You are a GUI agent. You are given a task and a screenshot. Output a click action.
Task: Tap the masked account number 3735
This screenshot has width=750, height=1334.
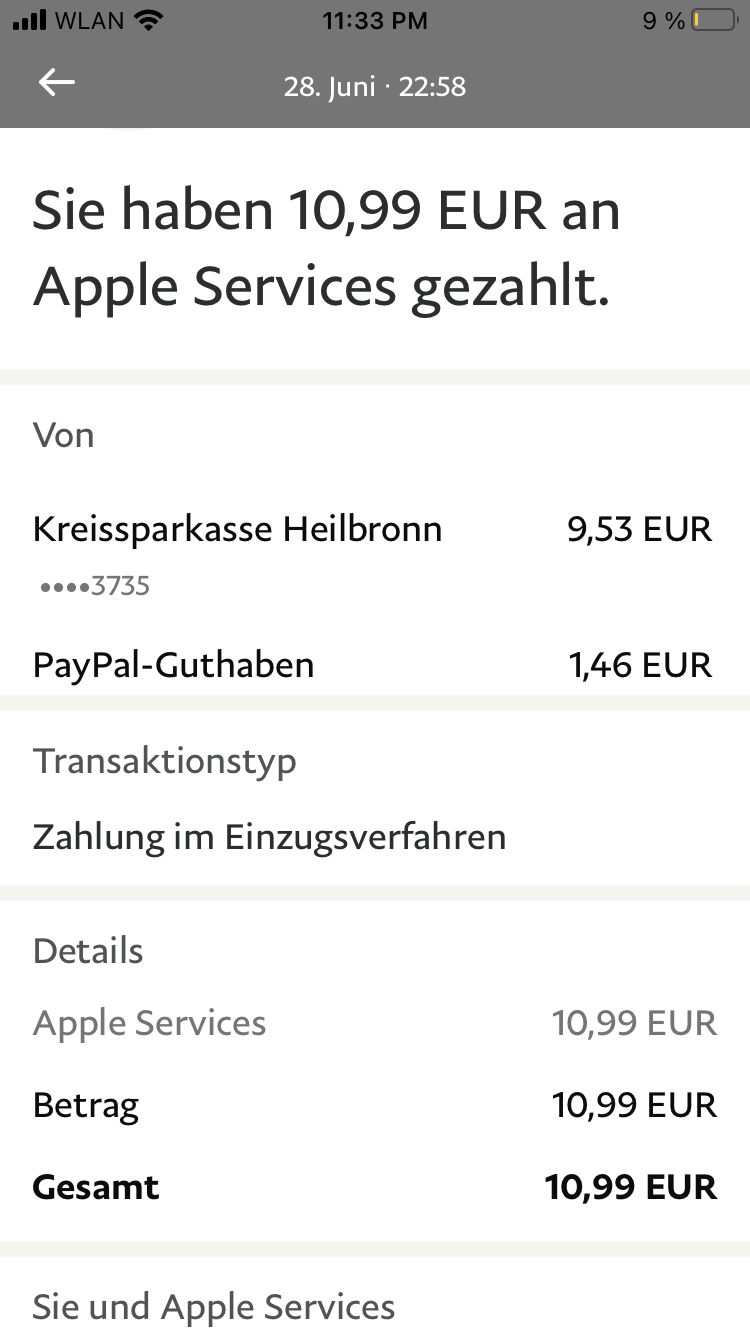click(x=95, y=586)
